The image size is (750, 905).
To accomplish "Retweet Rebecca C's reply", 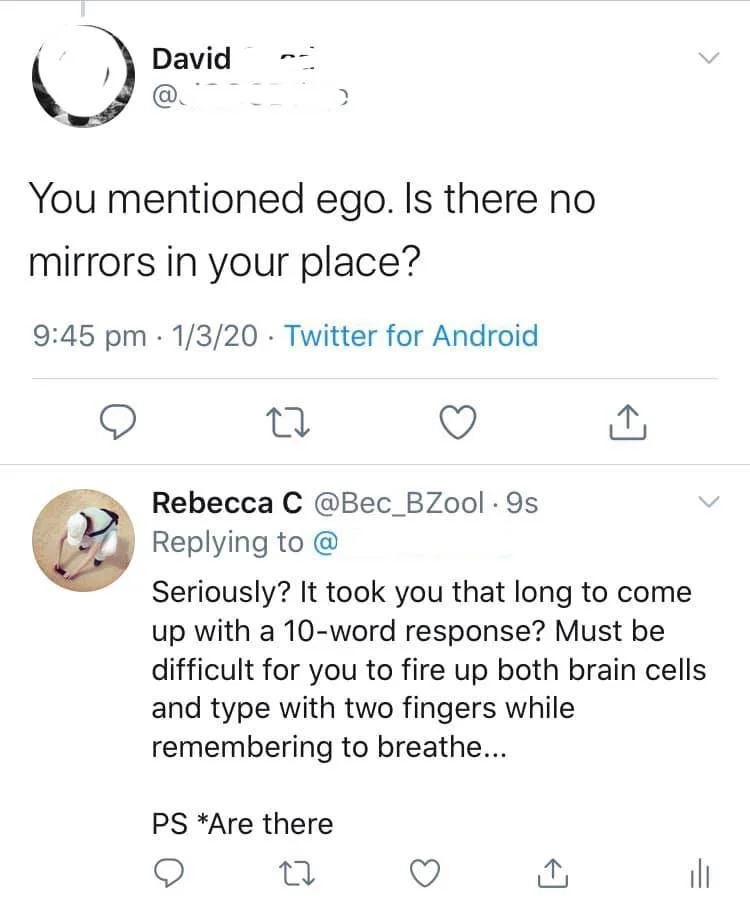I will click(x=297, y=873).
